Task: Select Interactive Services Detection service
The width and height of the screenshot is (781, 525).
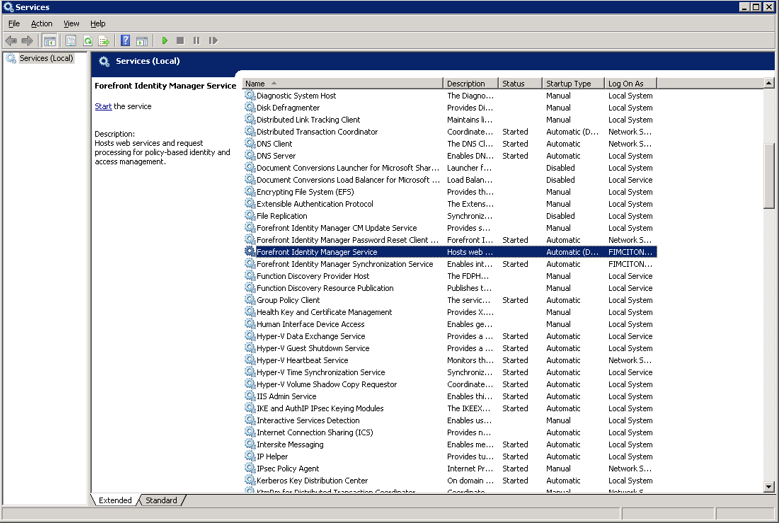Action: (x=450, y=420)
